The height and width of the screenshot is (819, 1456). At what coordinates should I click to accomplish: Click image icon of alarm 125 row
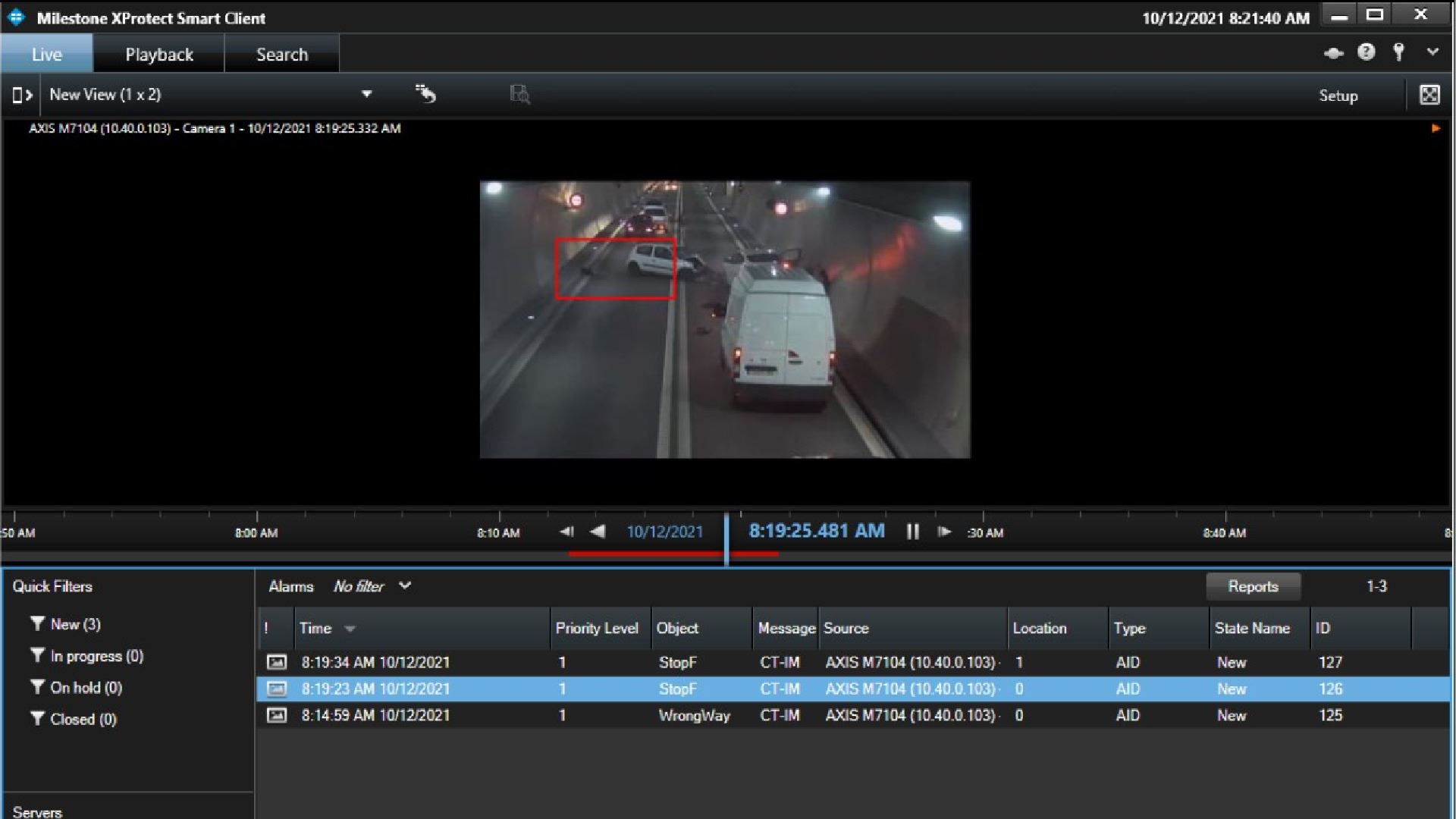click(277, 715)
